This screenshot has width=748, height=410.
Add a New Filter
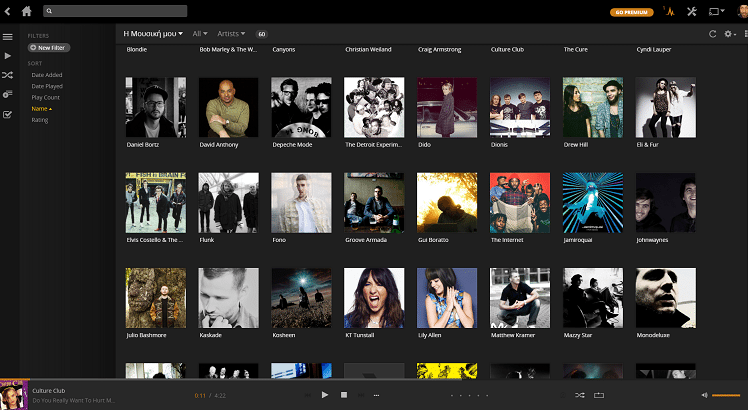(49, 48)
